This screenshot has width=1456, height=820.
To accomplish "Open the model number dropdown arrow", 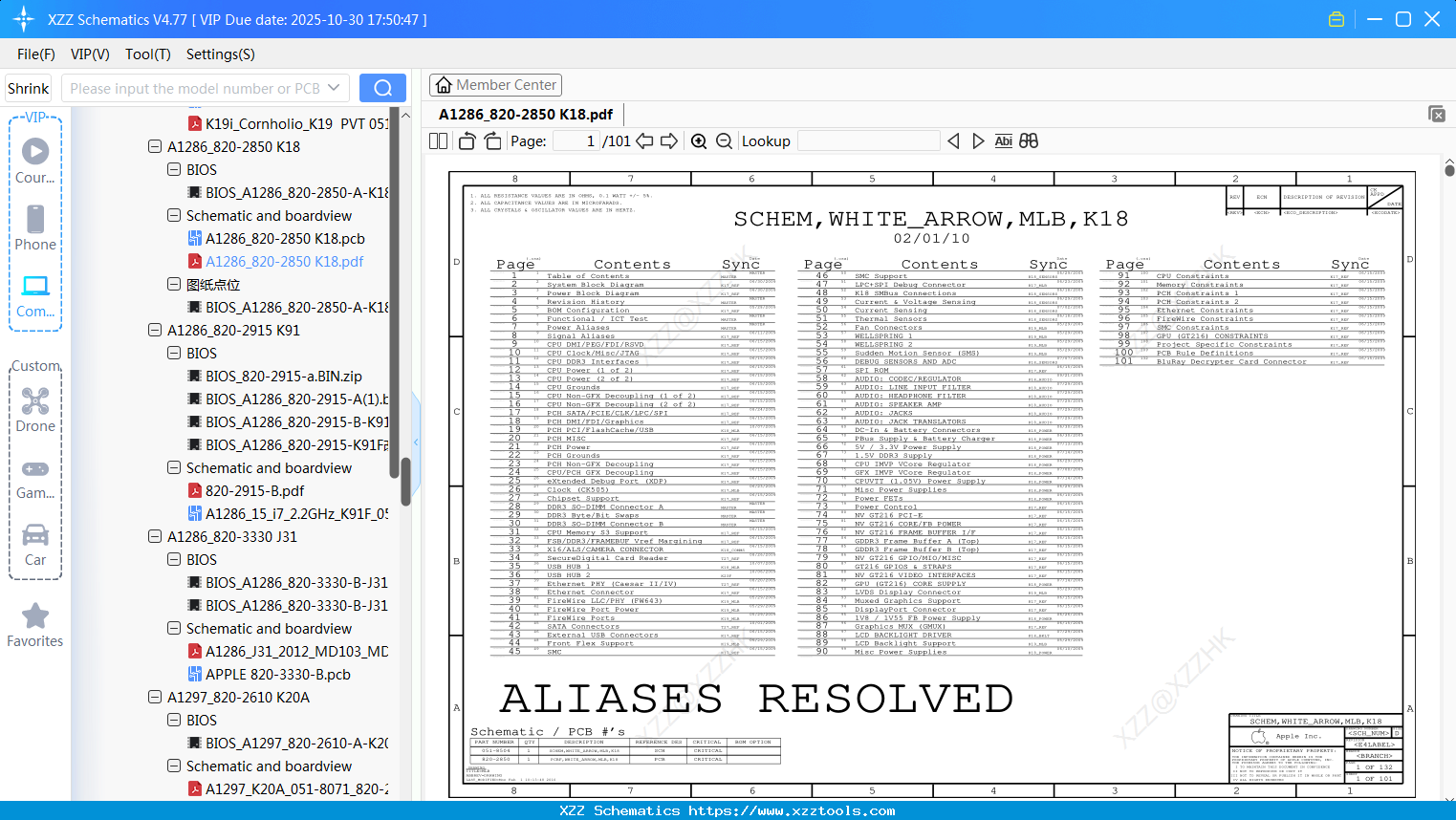I will point(334,88).
